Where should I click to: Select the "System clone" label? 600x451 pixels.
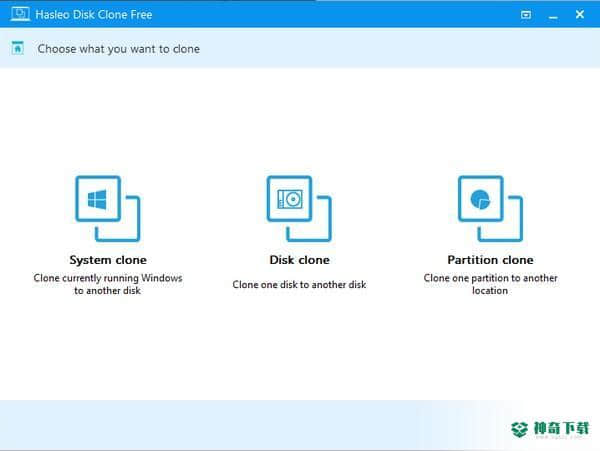click(x=108, y=260)
